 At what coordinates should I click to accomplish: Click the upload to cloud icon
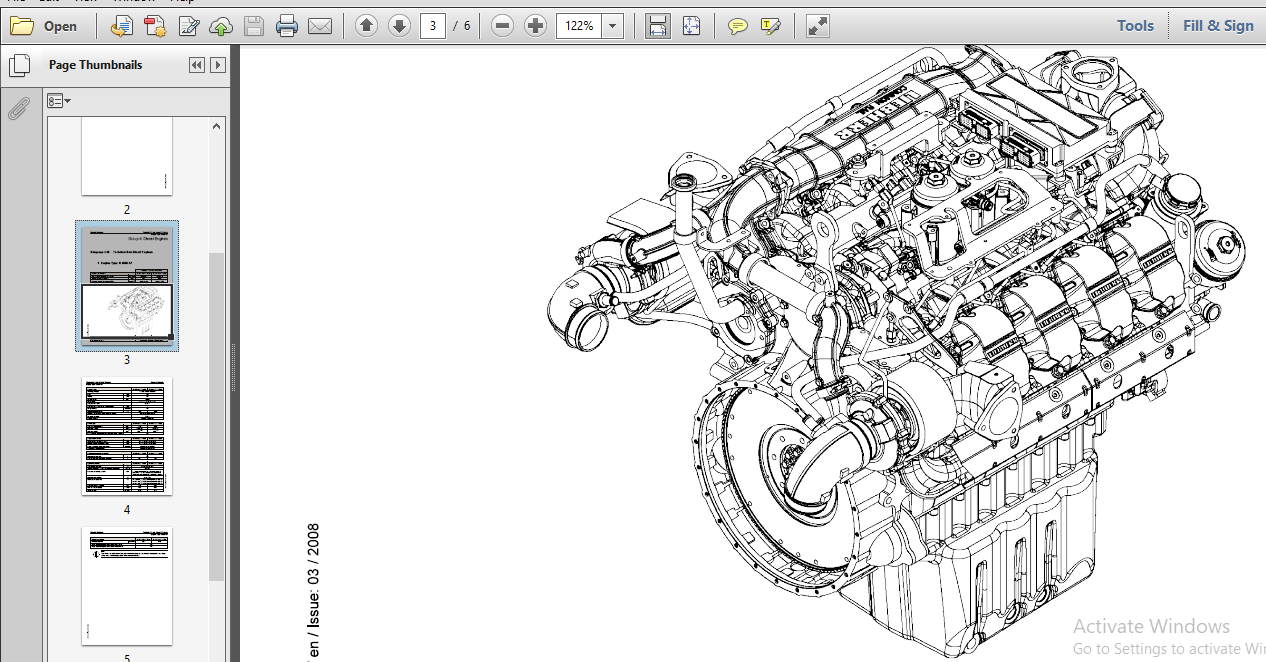pyautogui.click(x=221, y=26)
